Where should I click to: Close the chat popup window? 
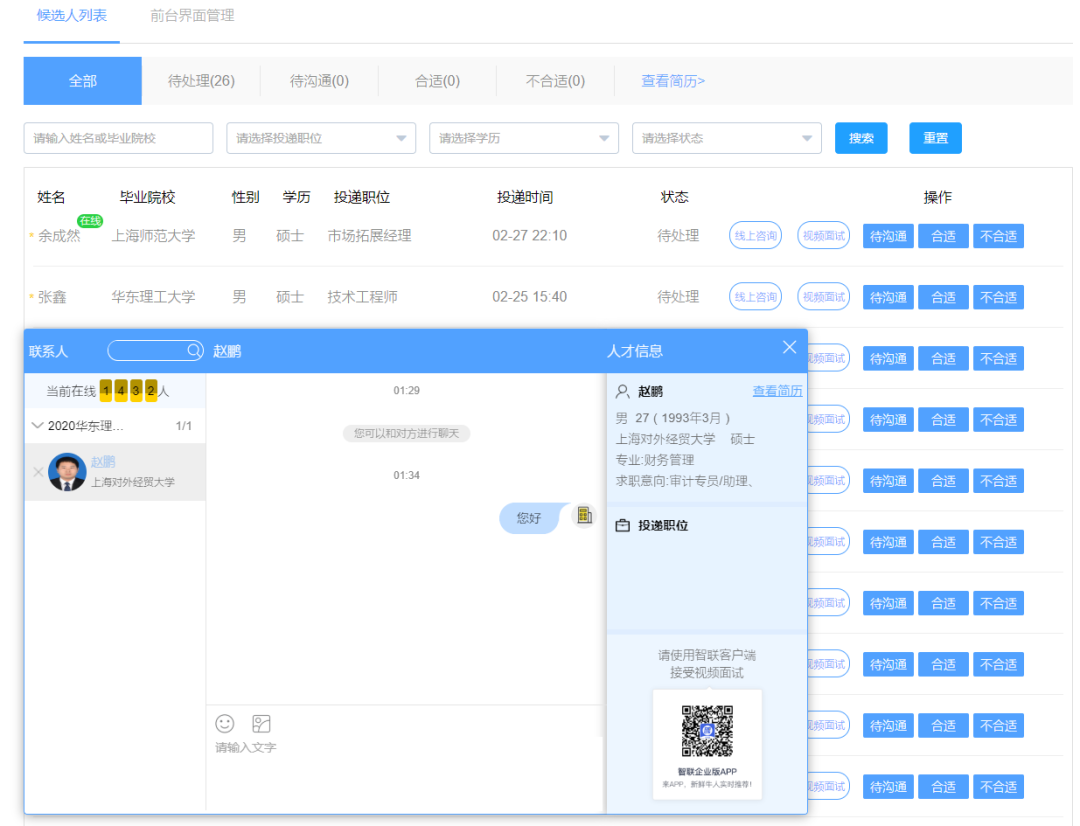tap(789, 347)
